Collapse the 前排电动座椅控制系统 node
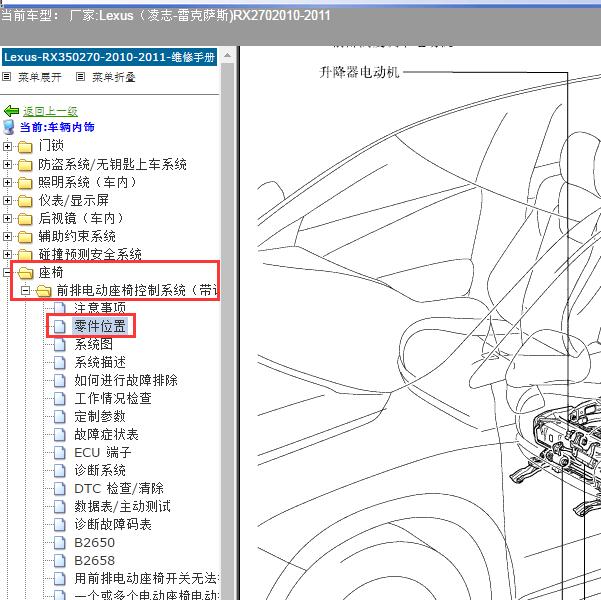Viewport: 601px width, 600px height. point(25,291)
